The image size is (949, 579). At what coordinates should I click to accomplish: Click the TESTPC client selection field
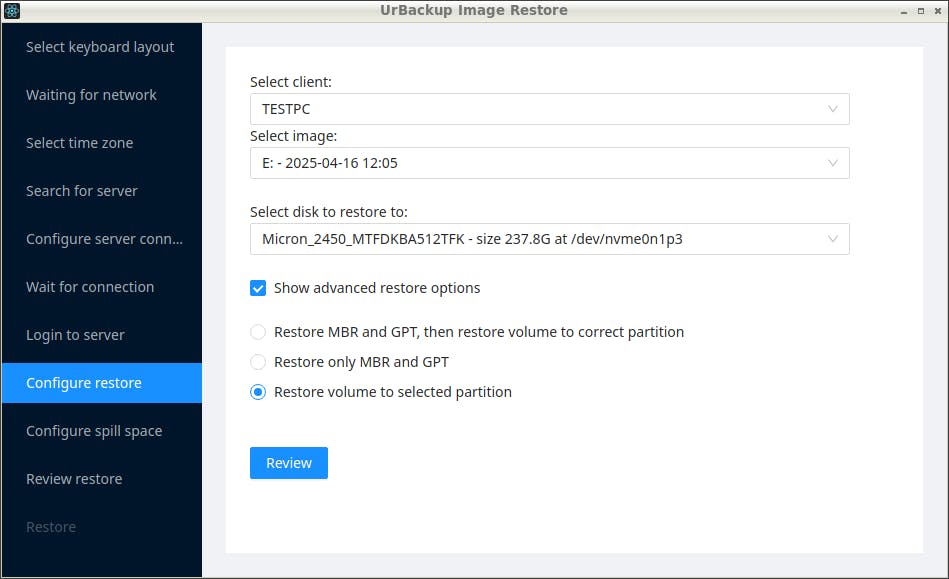pyautogui.click(x=530, y=109)
